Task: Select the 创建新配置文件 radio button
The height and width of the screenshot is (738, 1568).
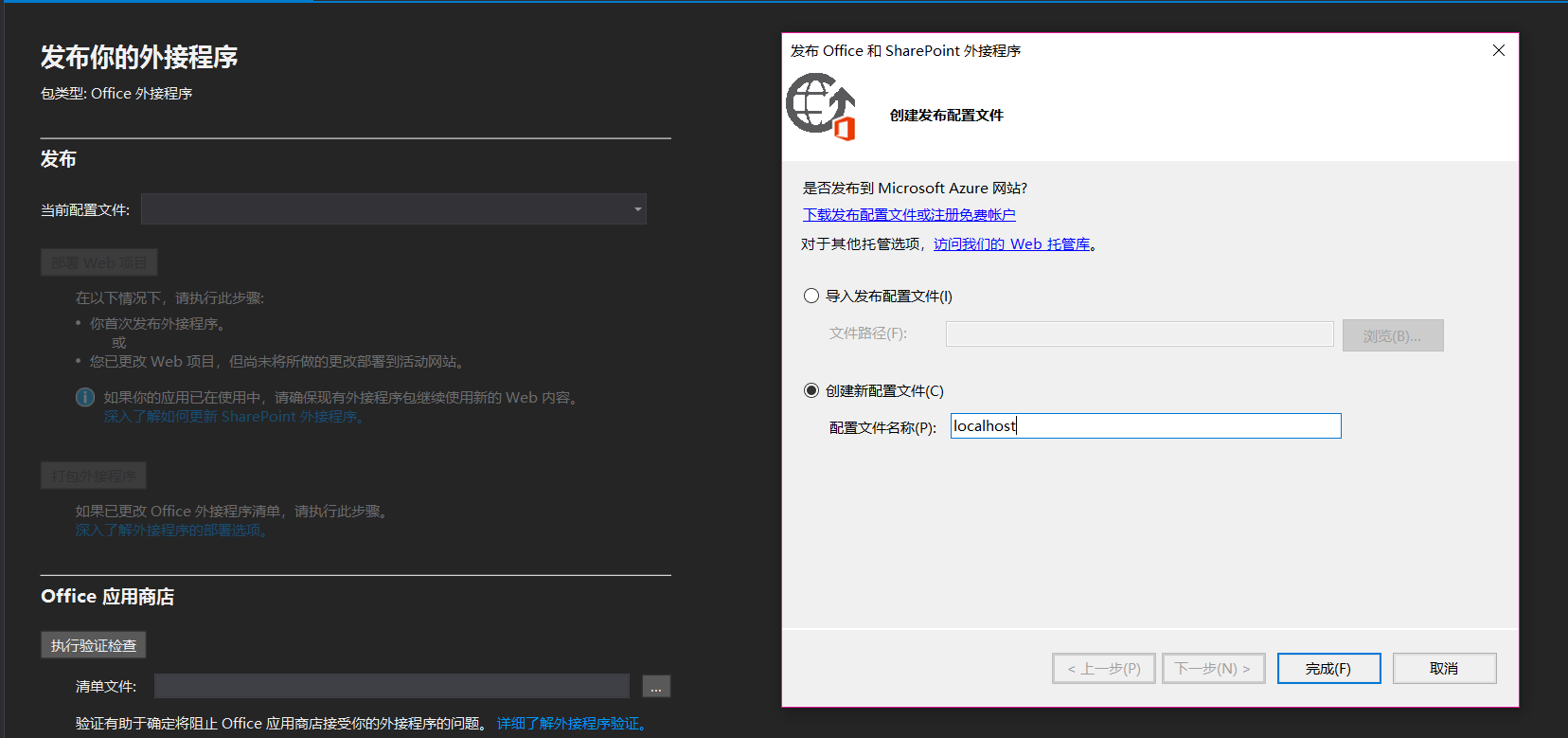Action: pyautogui.click(x=811, y=390)
